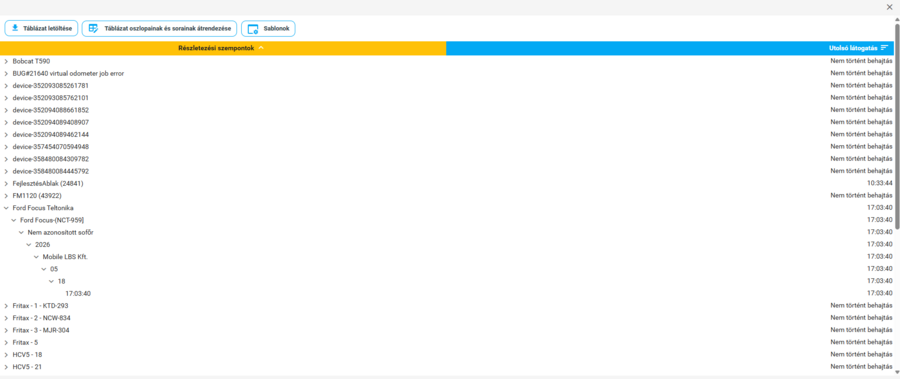The image size is (900, 379).
Task: Expand the Fritax - 1 - KTD-293 row
Action: click(6, 305)
